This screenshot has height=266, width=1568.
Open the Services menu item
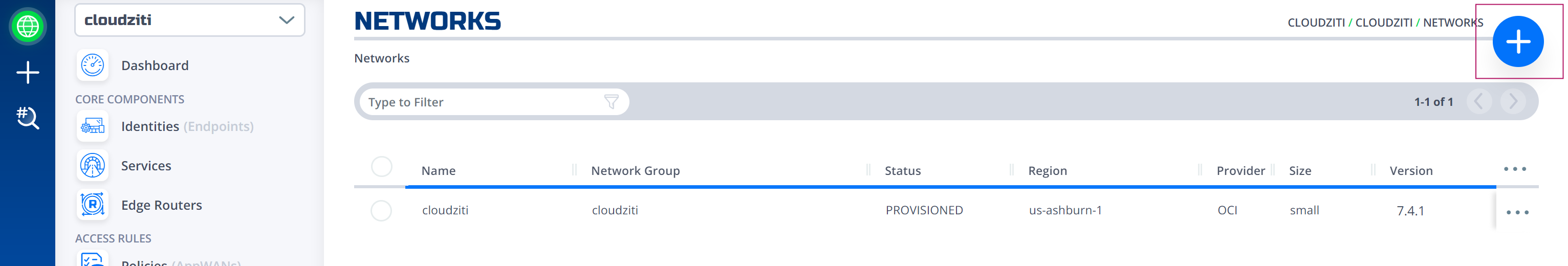click(146, 166)
